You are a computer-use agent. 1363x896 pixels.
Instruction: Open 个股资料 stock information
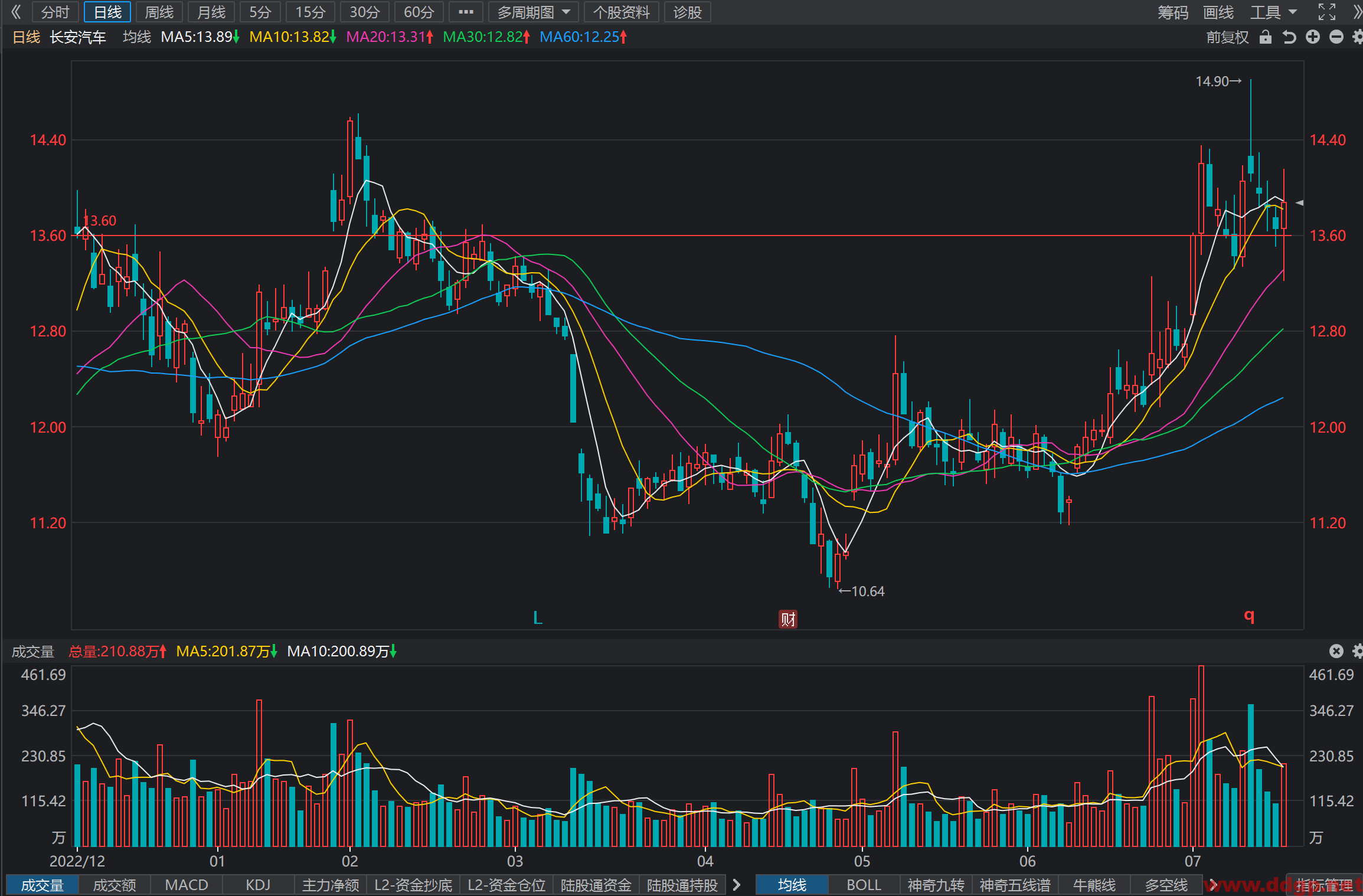point(622,12)
